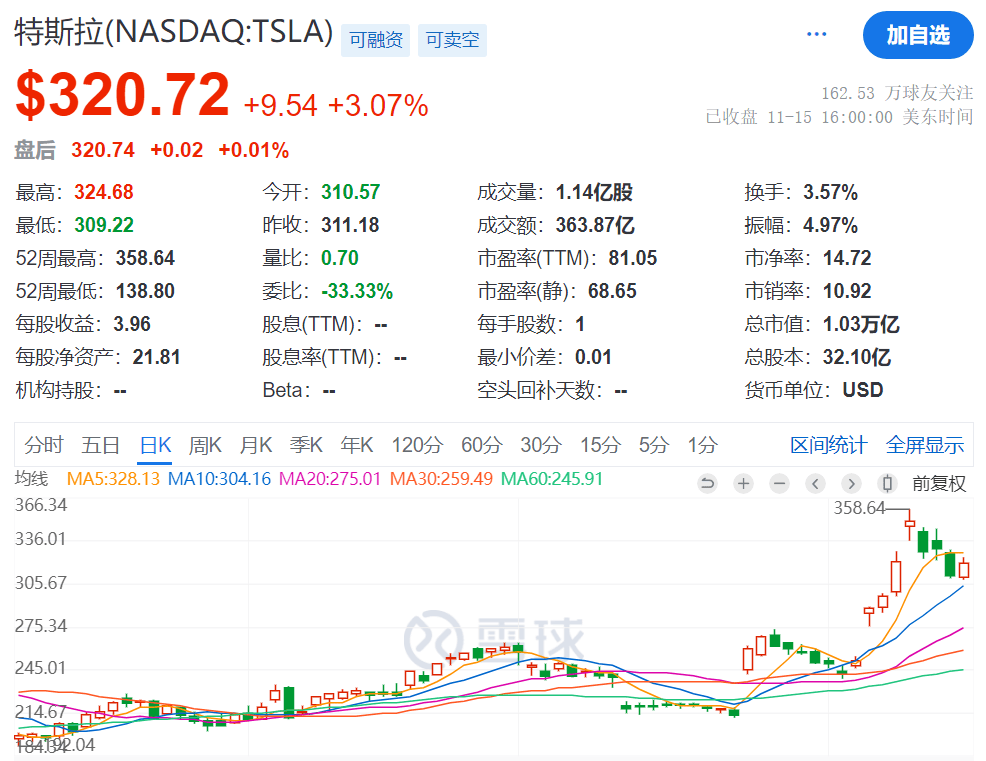This screenshot has height=761, width=986.
Task: Zoom in on chart using plus icon
Action: tap(744, 483)
